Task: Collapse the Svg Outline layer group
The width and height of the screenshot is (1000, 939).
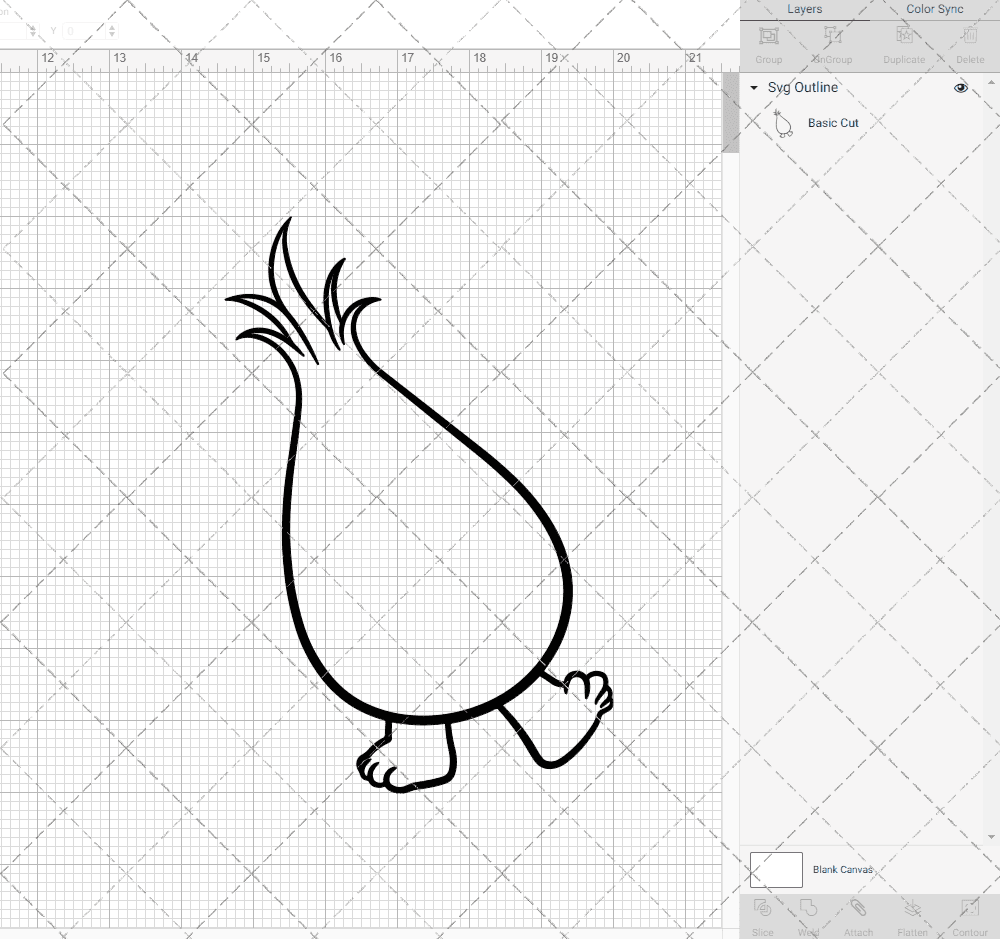Action: tap(753, 87)
